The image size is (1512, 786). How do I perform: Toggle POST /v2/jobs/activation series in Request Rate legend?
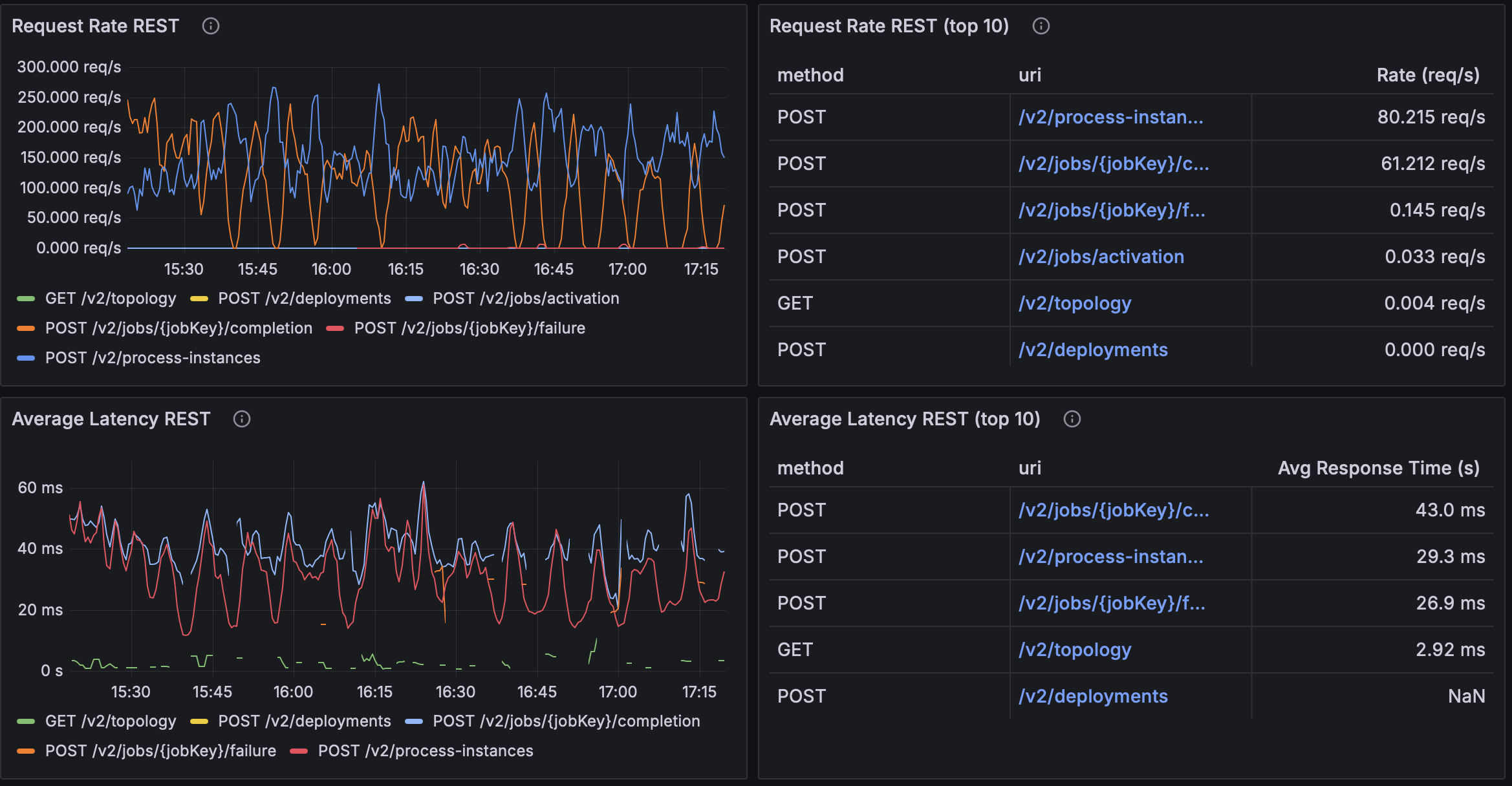point(525,298)
